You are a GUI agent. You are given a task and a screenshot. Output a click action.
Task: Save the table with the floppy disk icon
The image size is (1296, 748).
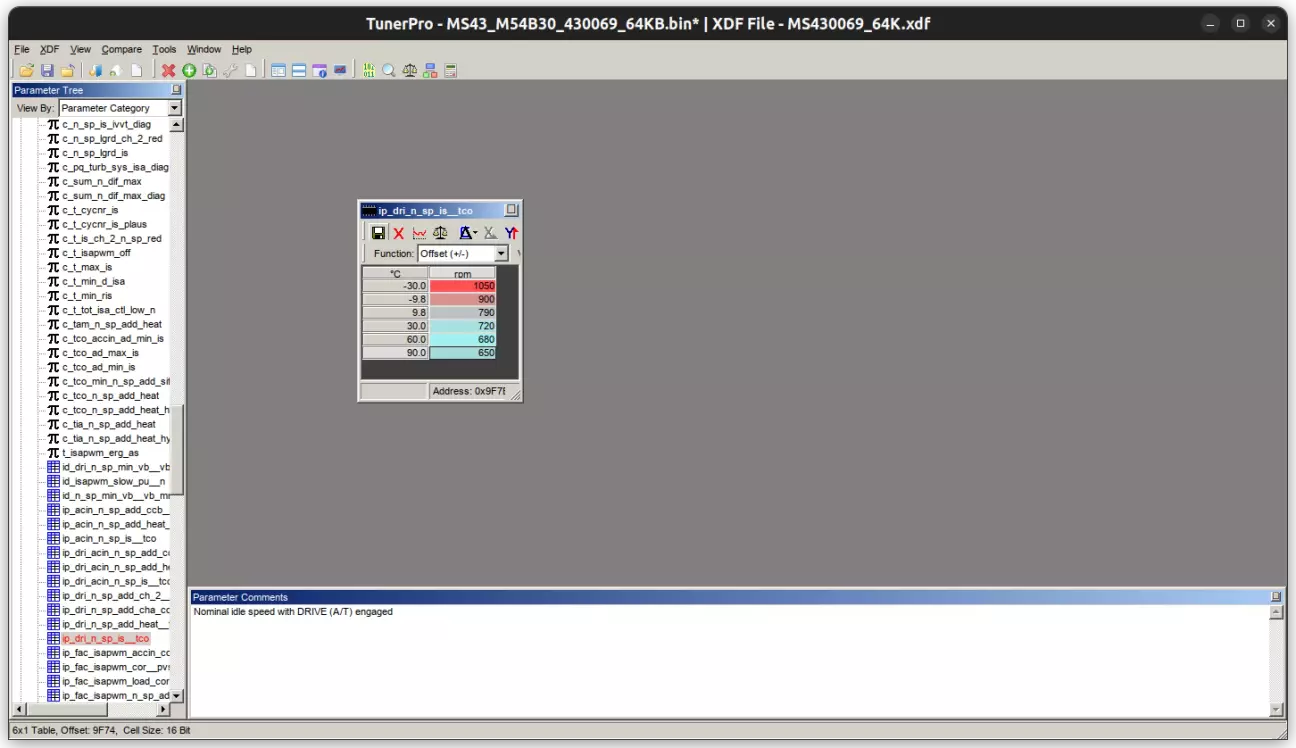tap(378, 233)
